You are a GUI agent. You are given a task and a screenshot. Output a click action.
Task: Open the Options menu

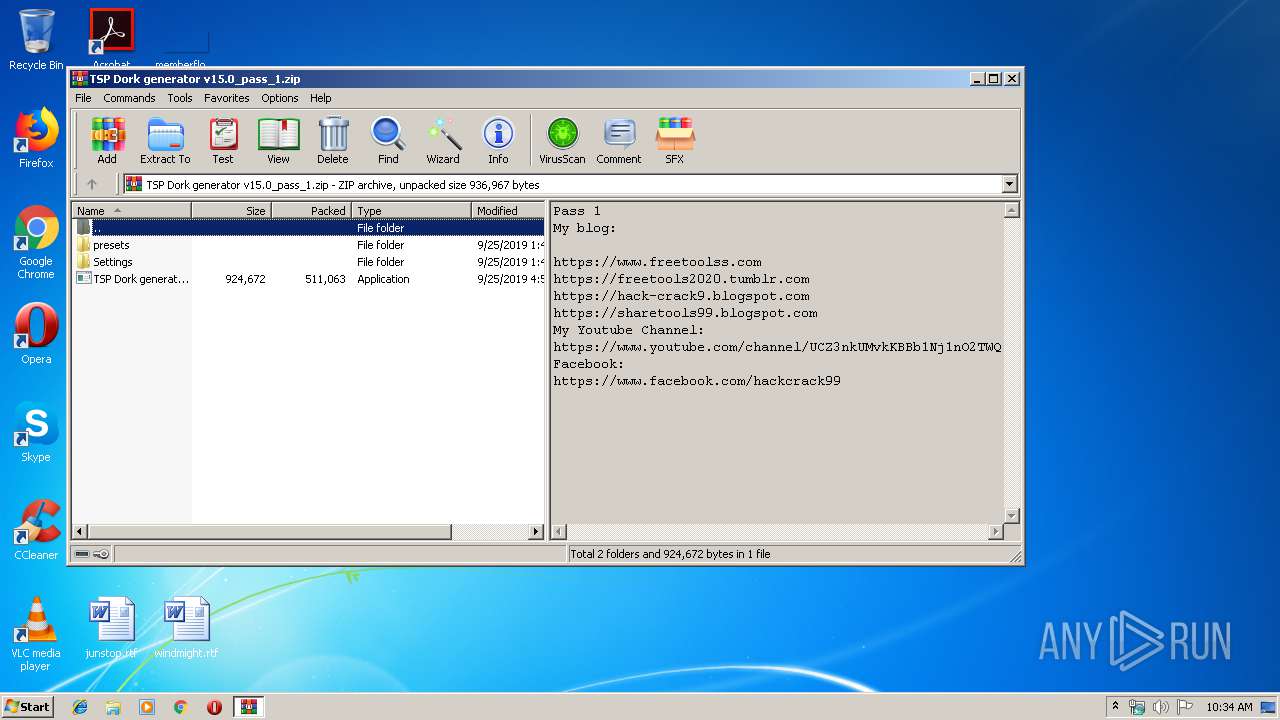(280, 98)
